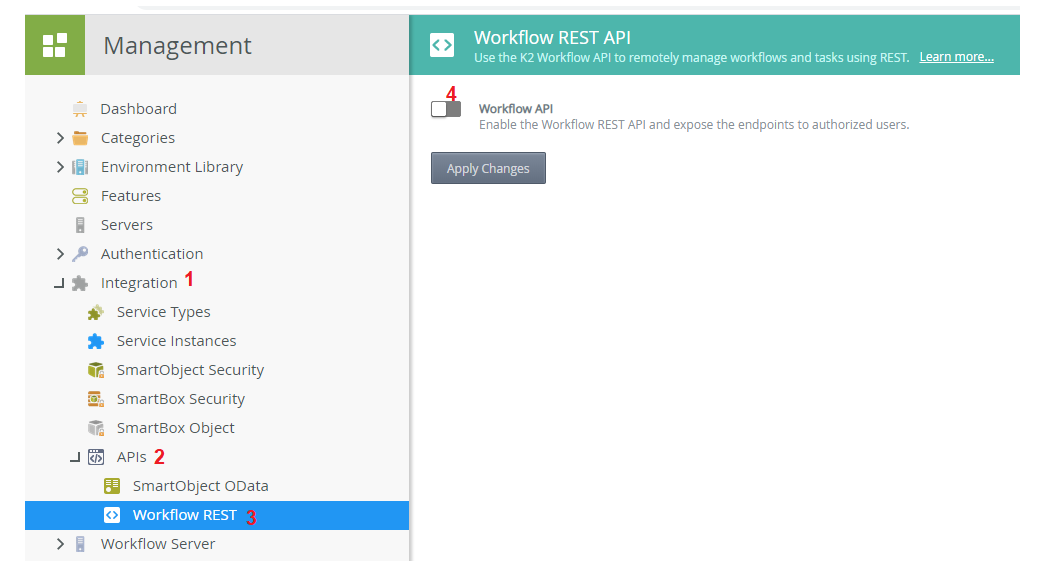
Task: Open the Learn more link
Action: click(956, 57)
